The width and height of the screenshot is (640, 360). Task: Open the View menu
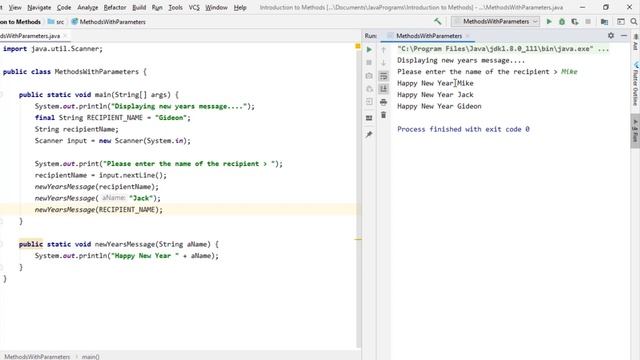(15, 7)
